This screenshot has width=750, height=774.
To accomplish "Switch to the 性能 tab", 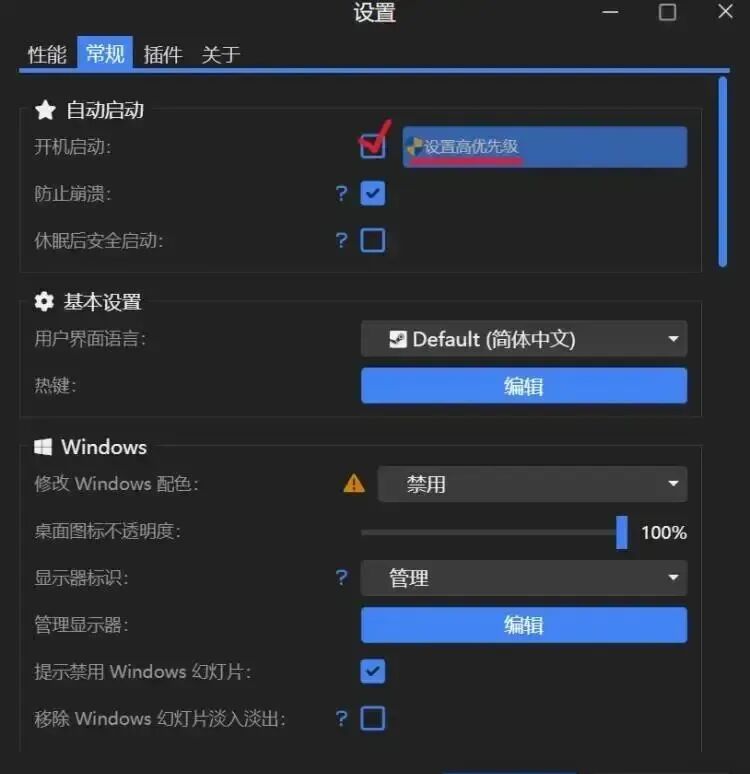I will 47,54.
